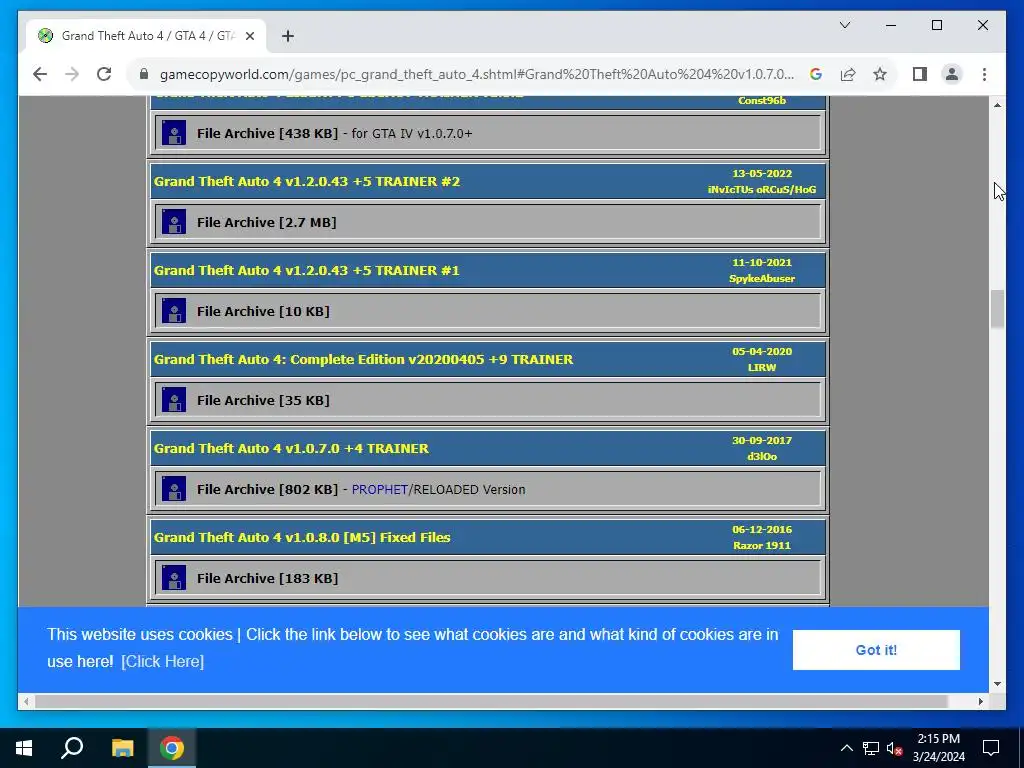Click the Const96b author name

point(761,101)
